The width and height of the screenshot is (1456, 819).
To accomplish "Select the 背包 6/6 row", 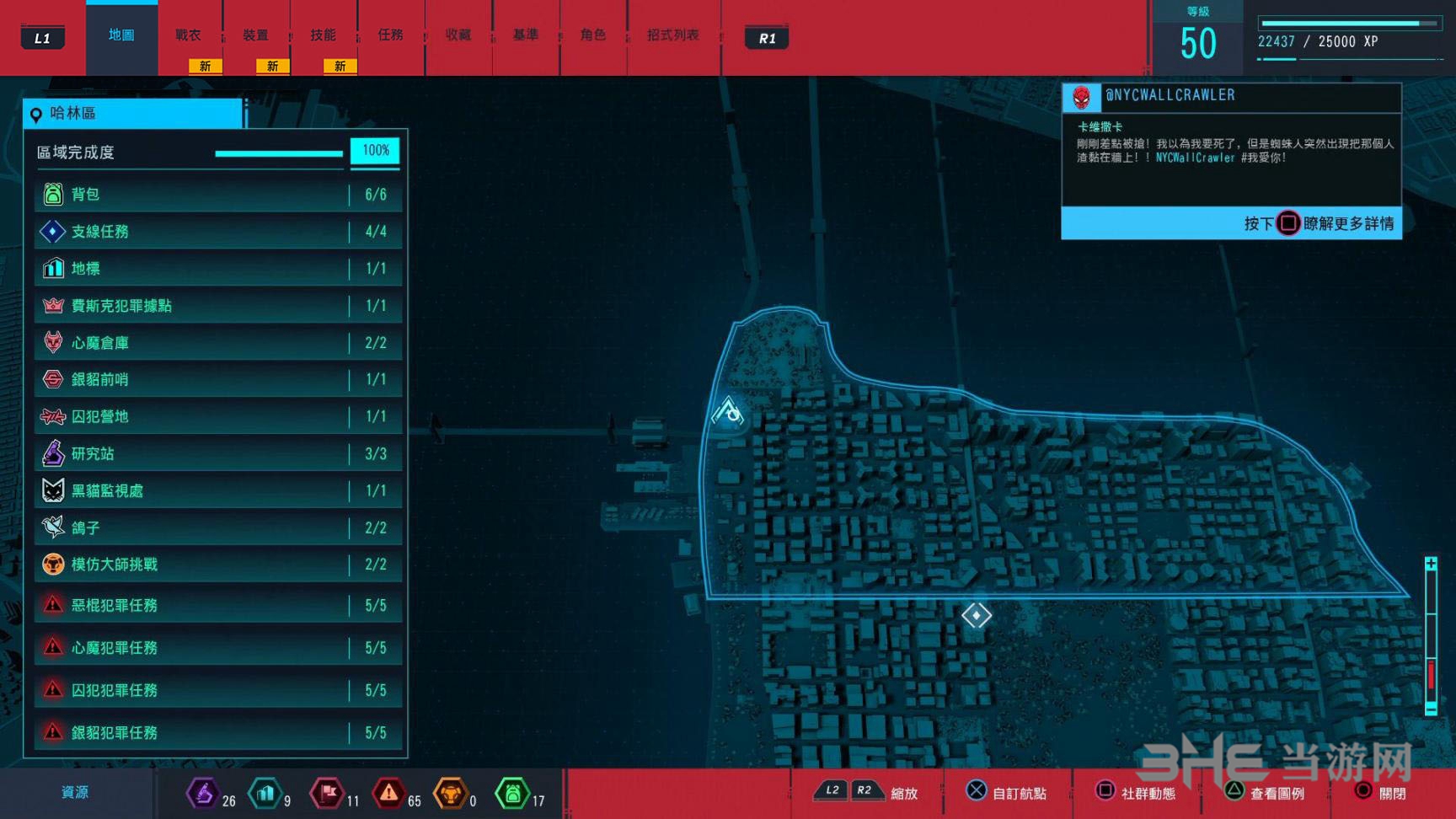I will 218,195.
